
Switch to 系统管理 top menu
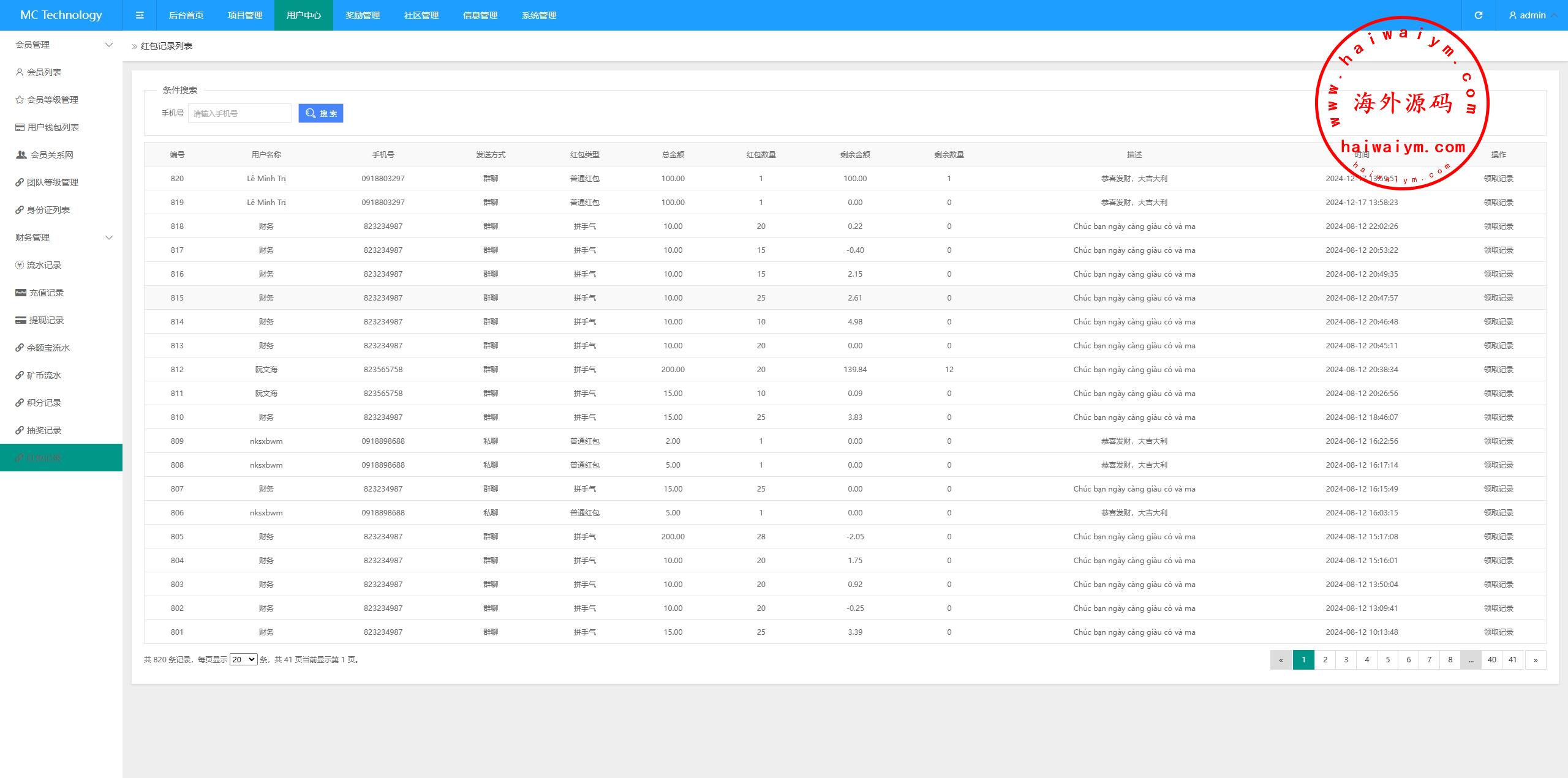click(x=539, y=15)
